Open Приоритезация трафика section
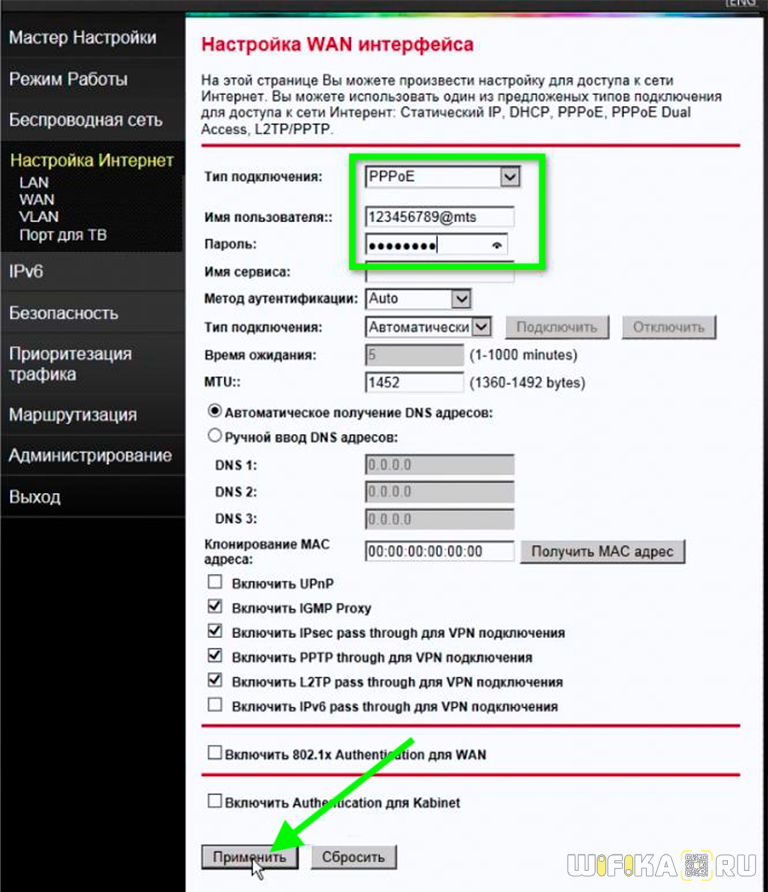Screen dimensions: 768x892 point(71,364)
